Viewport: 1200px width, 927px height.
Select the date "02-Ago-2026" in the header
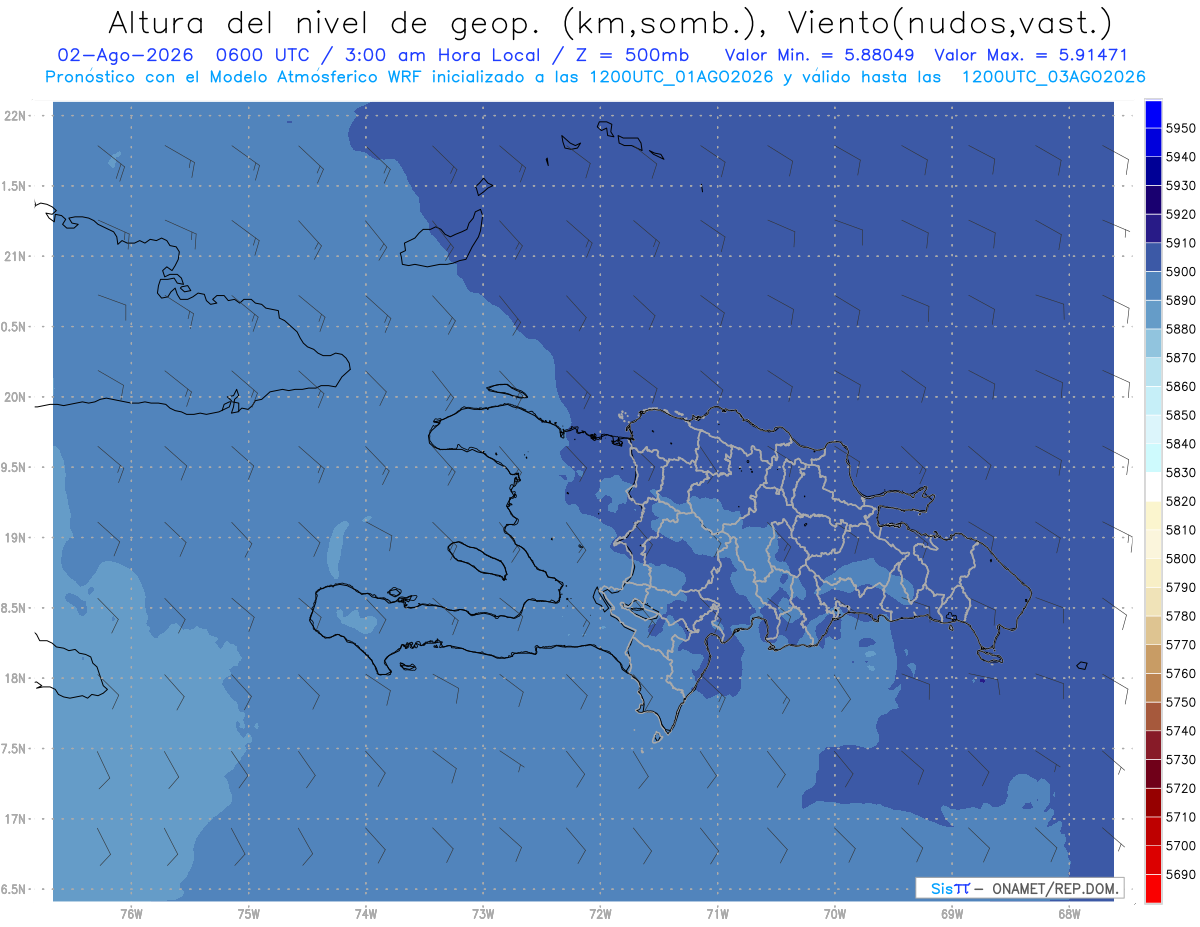pos(123,56)
